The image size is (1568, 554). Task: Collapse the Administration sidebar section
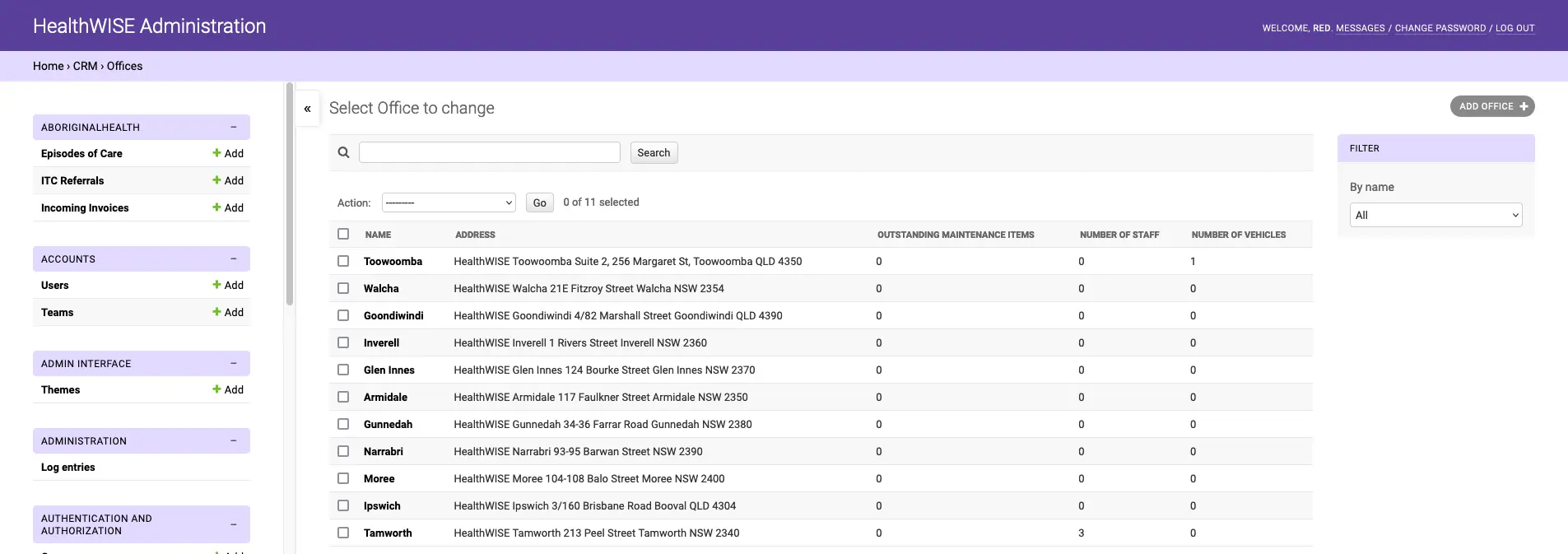[234, 440]
